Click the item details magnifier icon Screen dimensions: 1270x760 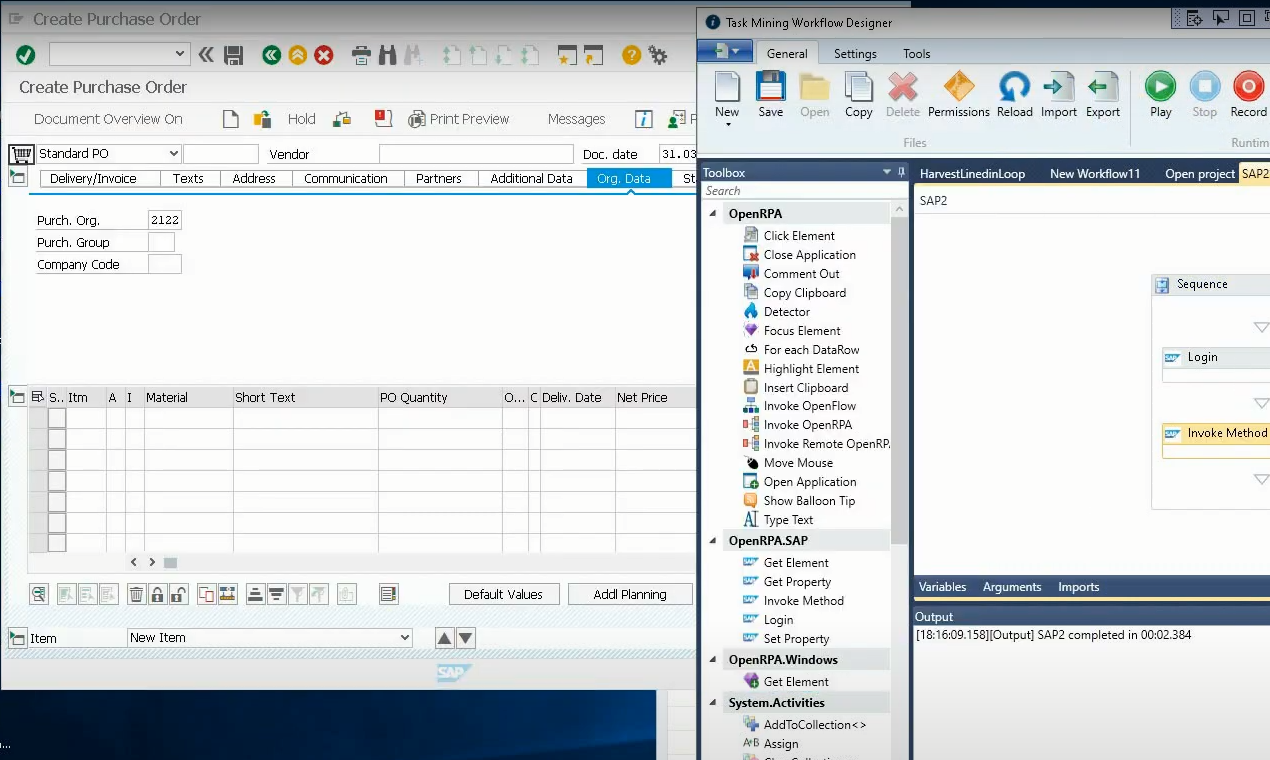click(x=38, y=594)
